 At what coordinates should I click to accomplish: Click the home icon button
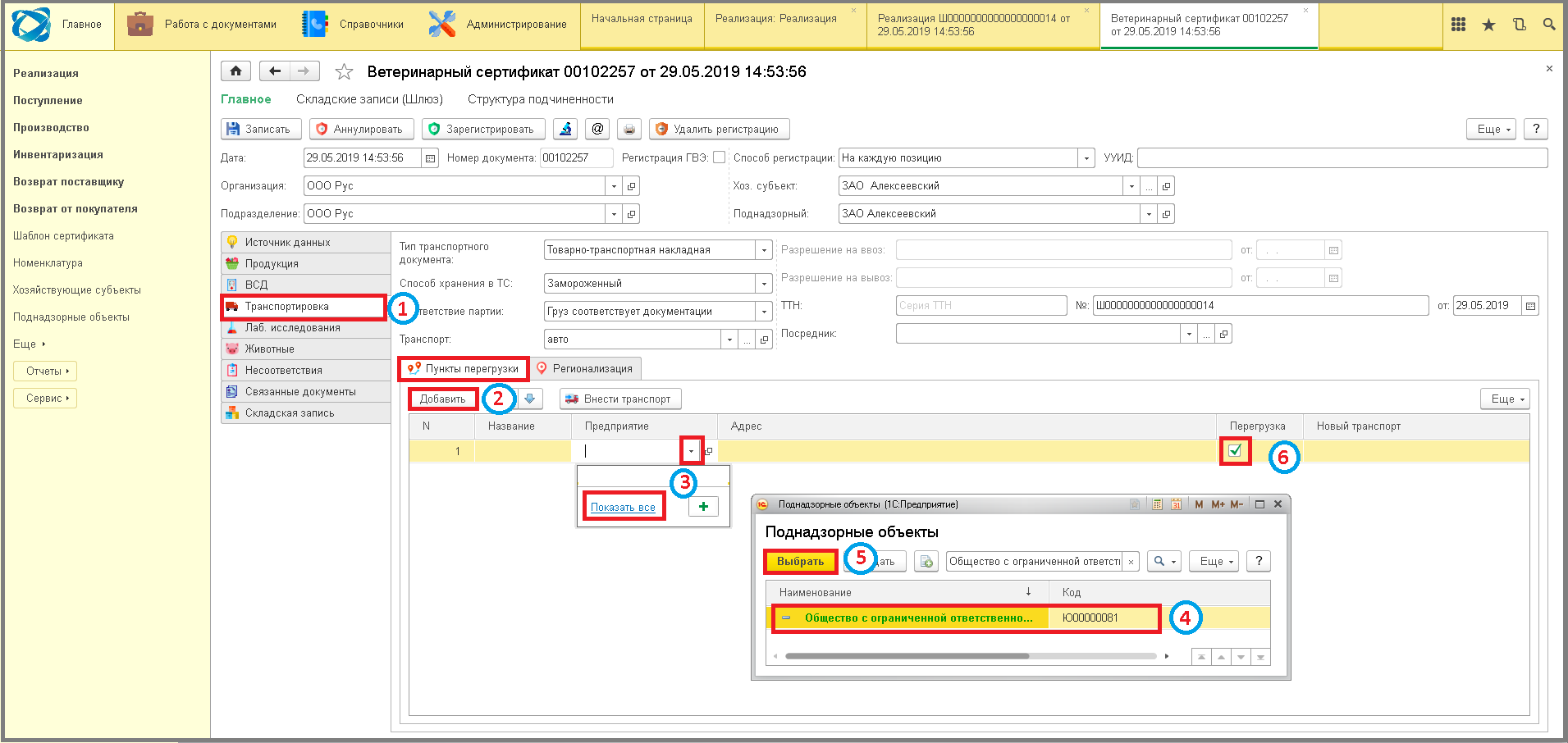[235, 71]
